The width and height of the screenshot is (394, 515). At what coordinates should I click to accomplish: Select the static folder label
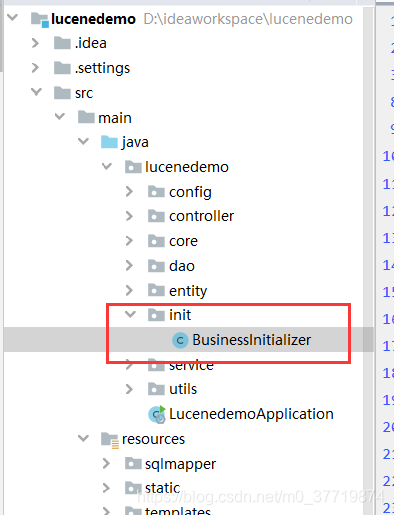tap(162, 488)
